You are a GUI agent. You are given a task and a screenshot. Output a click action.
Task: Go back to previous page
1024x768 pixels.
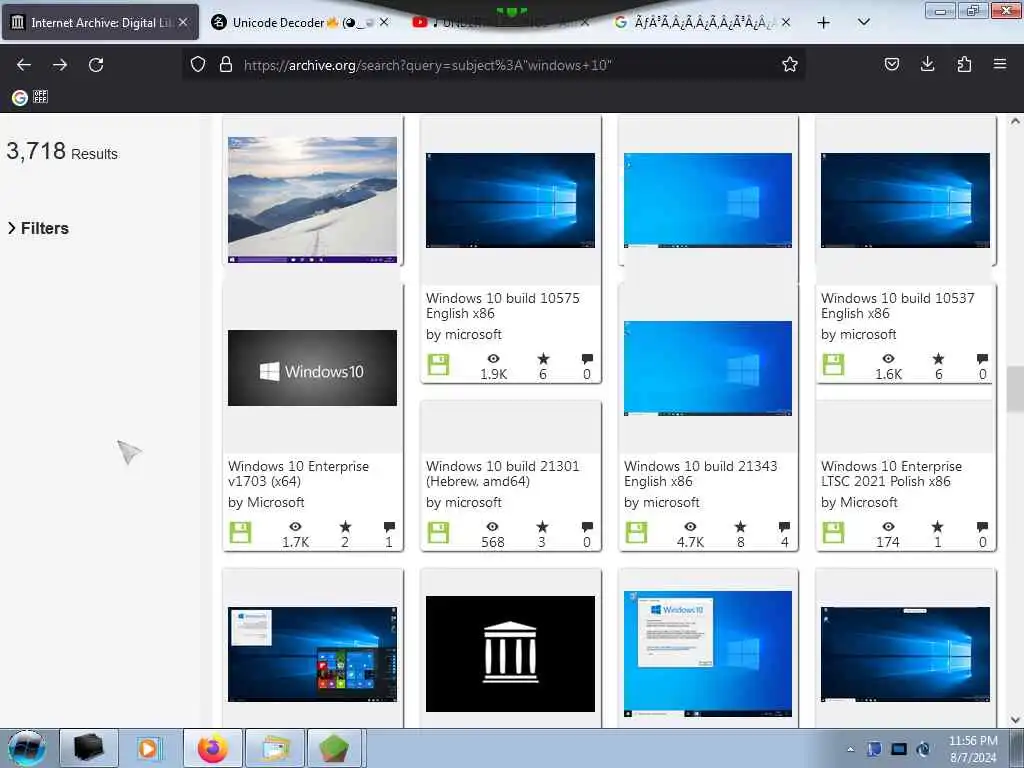click(24, 65)
